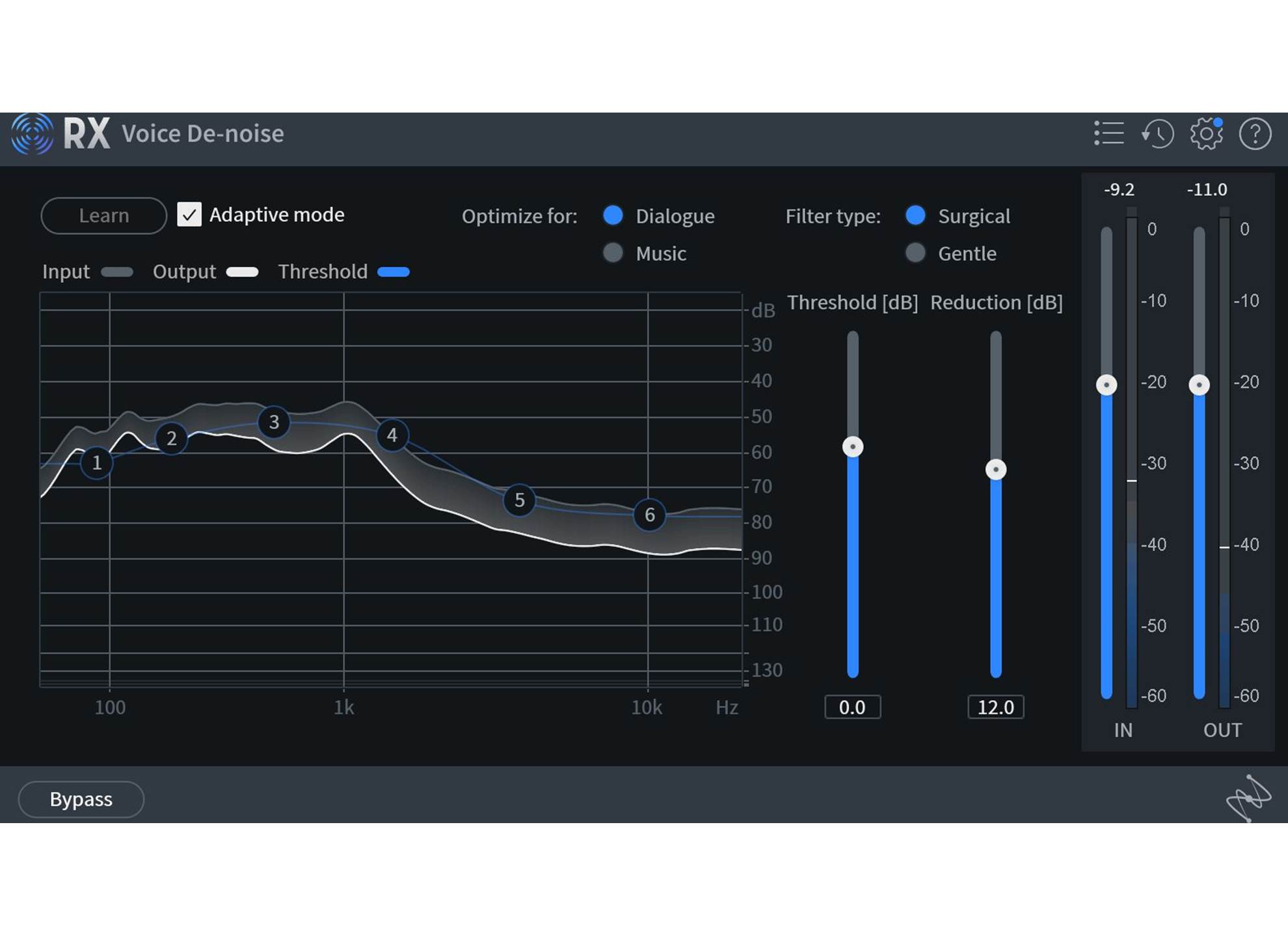This screenshot has width=1288, height=937.
Task: Click the input peak readout -9.2
Action: coord(1119,189)
